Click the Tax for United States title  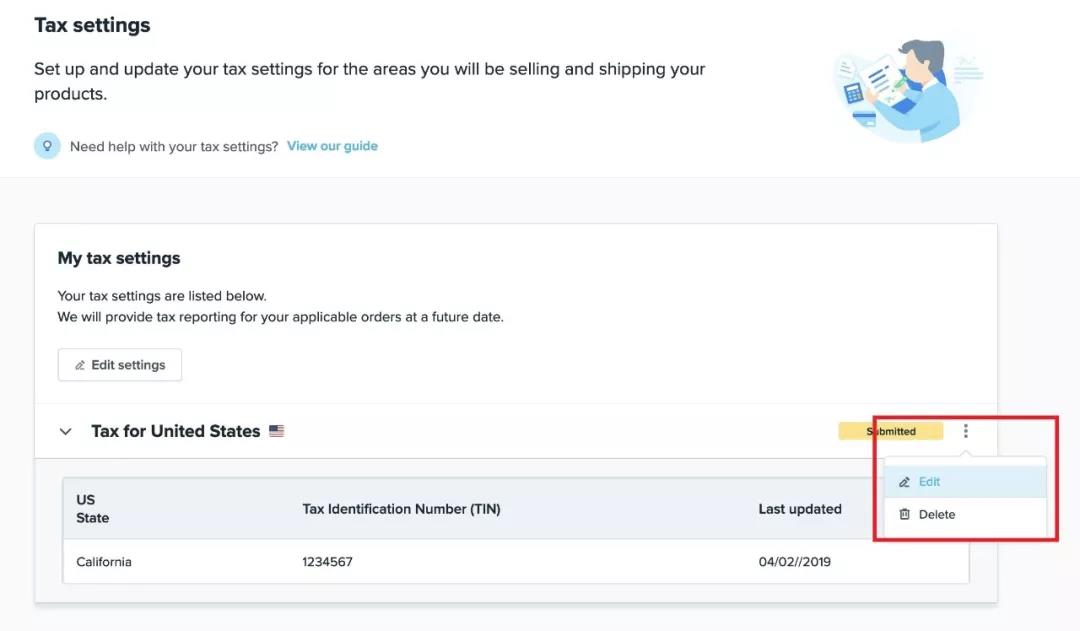coord(175,432)
